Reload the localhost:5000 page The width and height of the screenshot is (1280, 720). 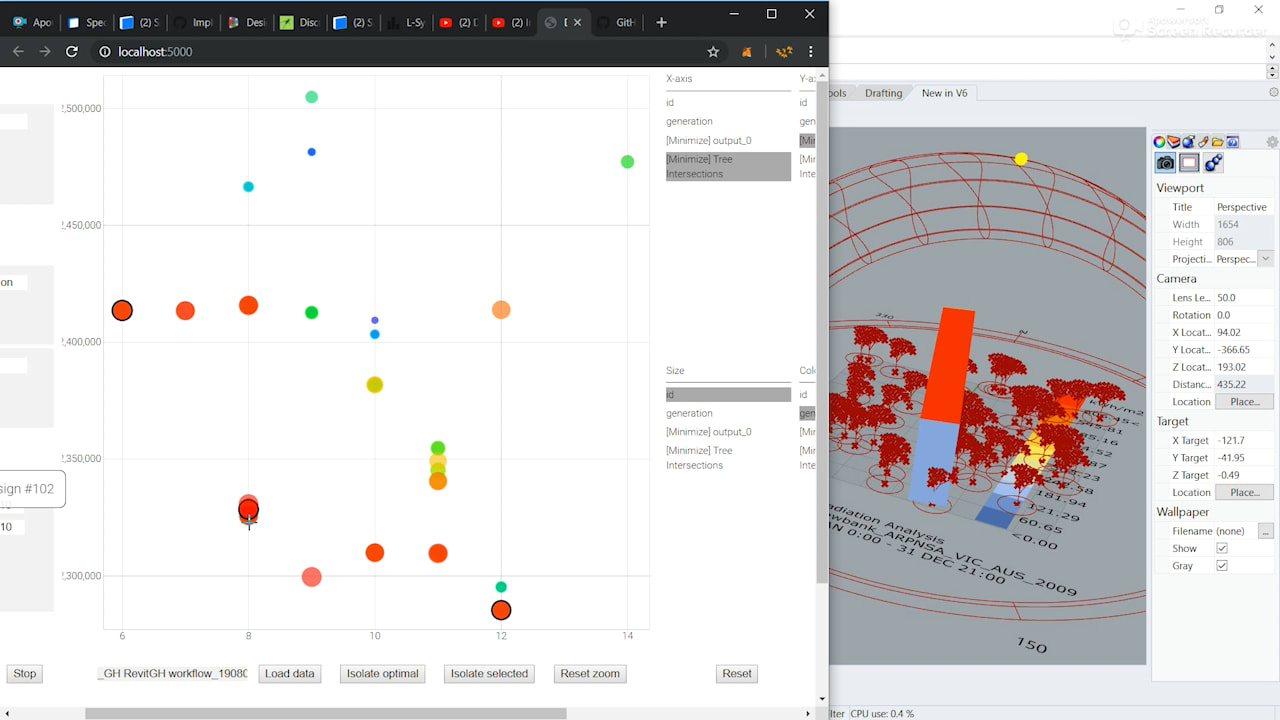click(x=72, y=52)
